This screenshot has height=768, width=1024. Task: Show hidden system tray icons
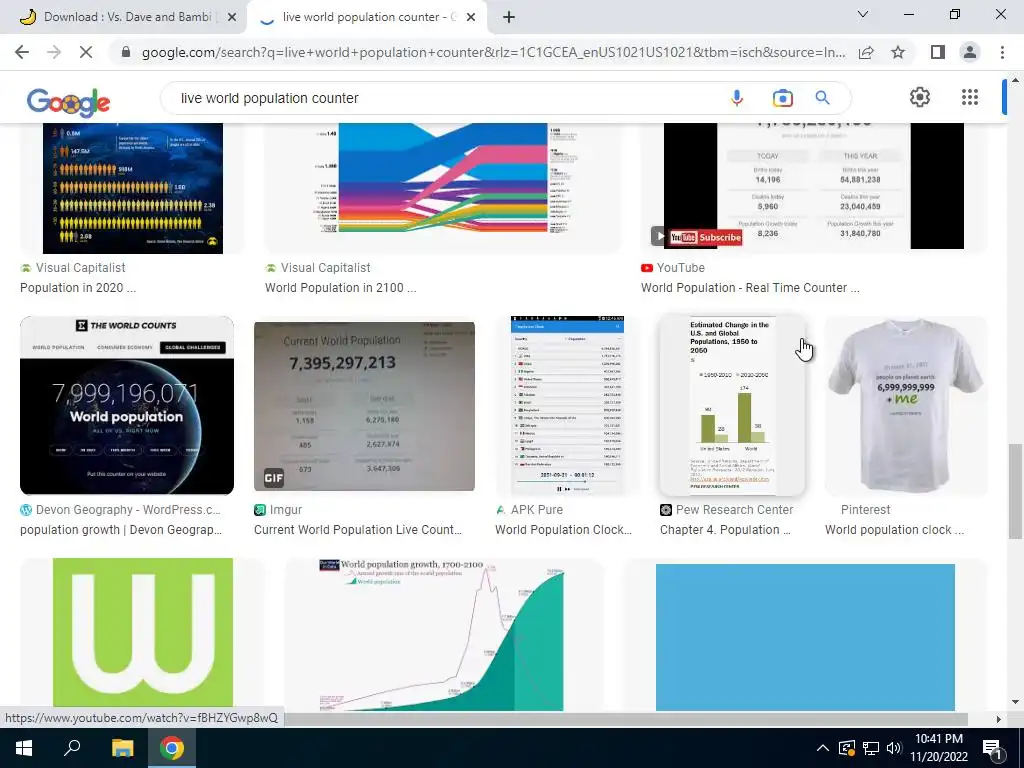[x=823, y=748]
